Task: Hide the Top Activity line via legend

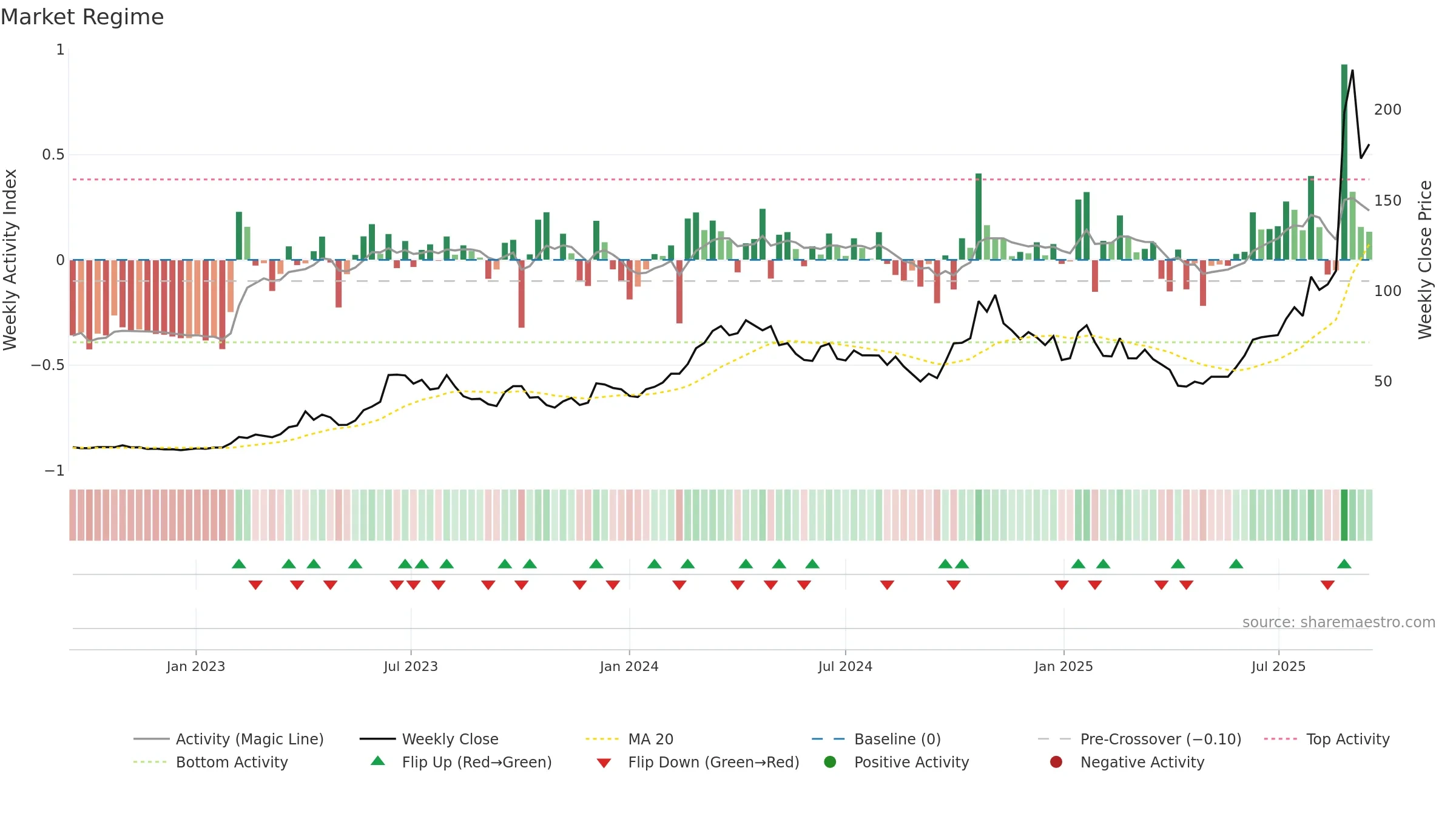Action: [x=1327, y=739]
